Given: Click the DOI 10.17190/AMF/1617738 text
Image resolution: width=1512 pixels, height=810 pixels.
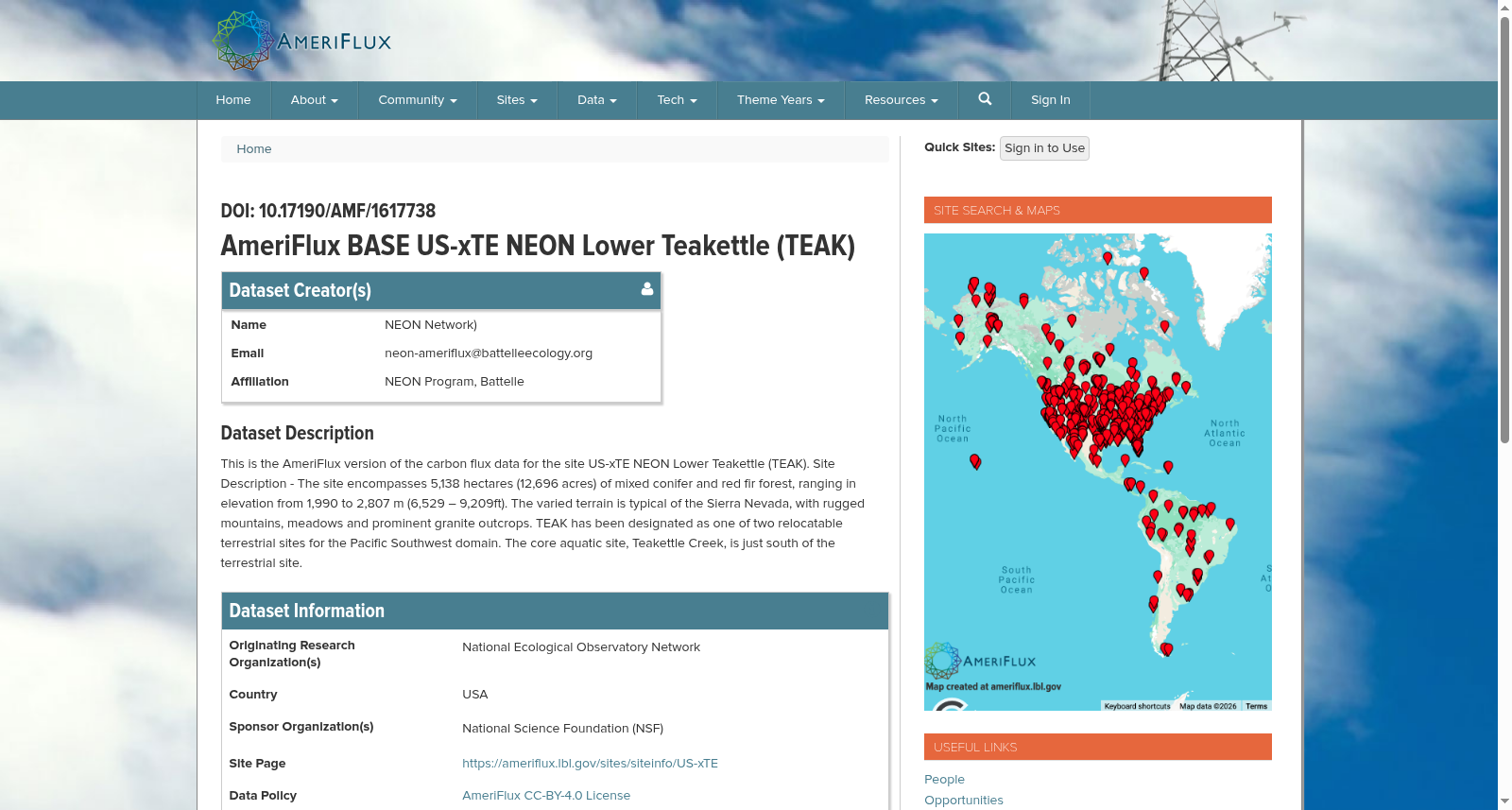Looking at the screenshot, I should (328, 211).
